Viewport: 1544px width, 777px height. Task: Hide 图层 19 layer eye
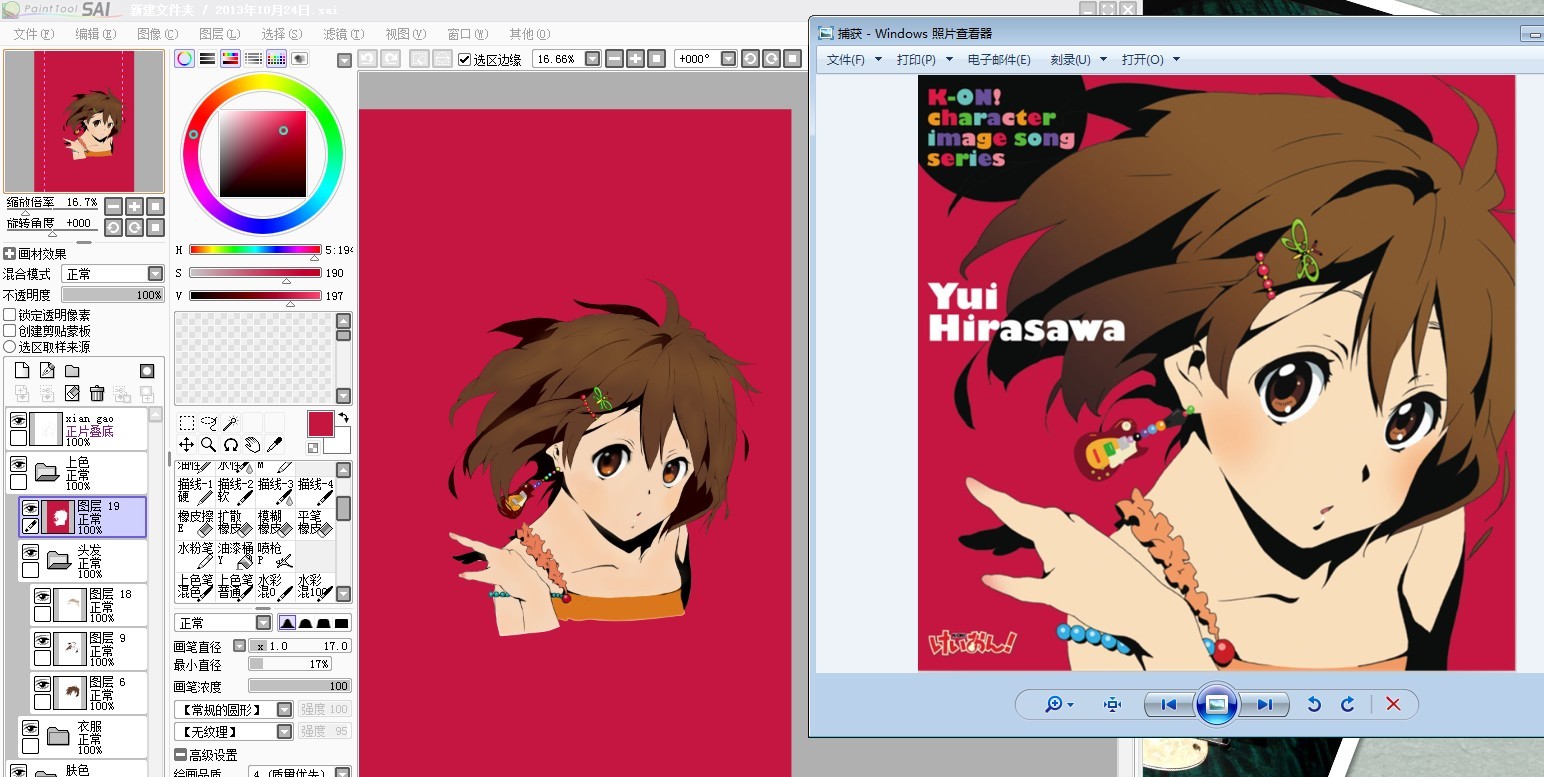[30, 508]
